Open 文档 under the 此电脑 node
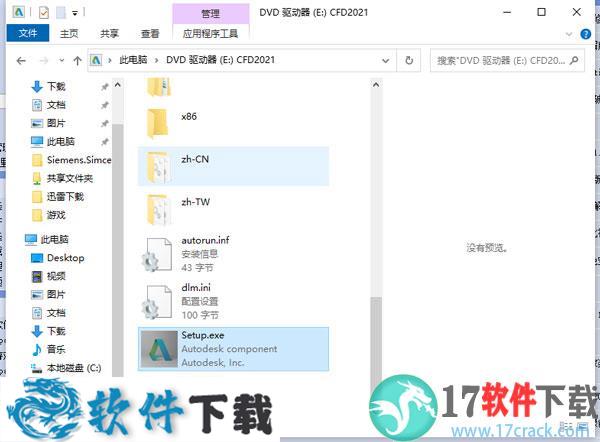Screen dimensions: 600x442 tap(56, 313)
